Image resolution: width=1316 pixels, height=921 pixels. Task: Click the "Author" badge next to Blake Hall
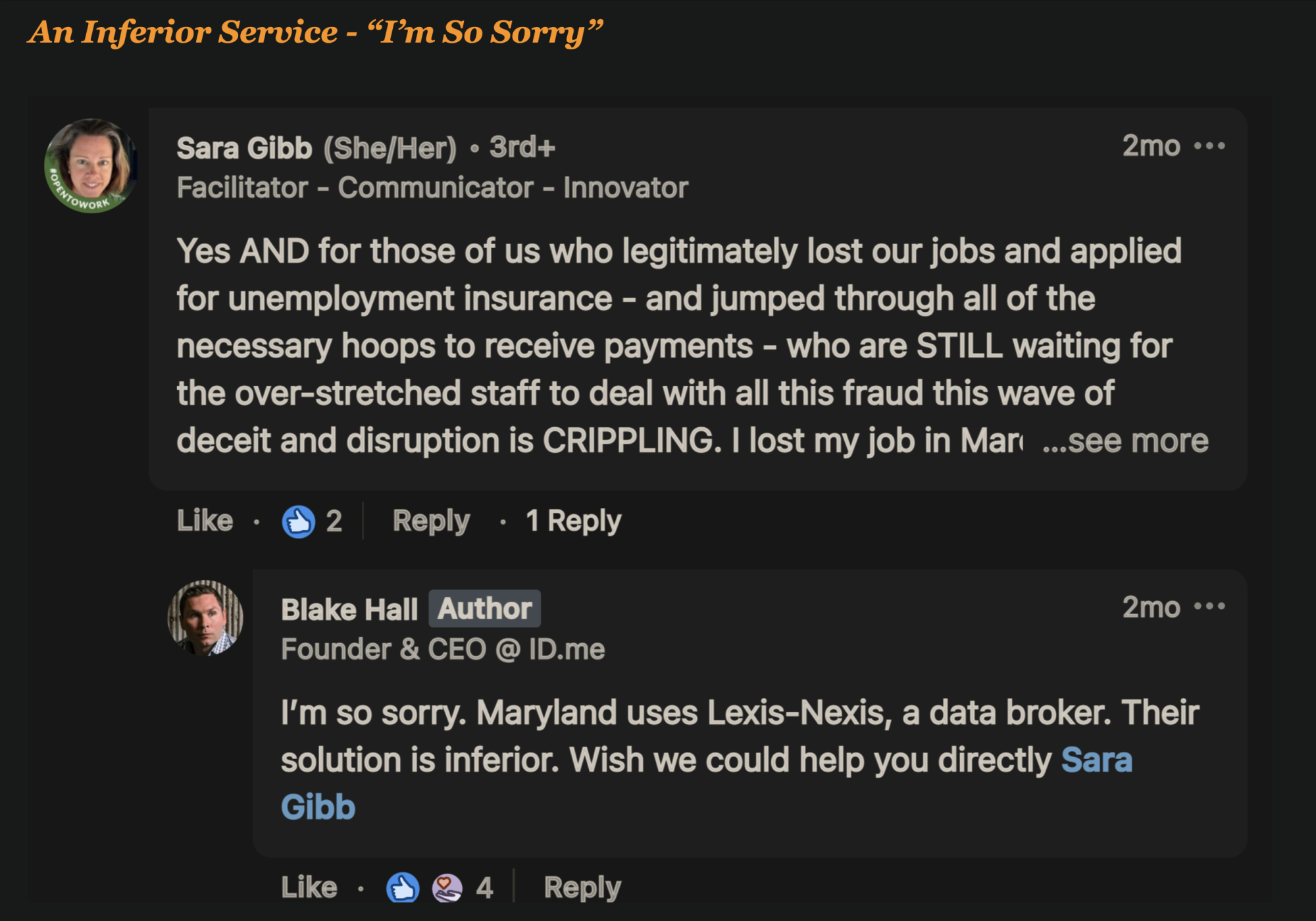click(485, 609)
